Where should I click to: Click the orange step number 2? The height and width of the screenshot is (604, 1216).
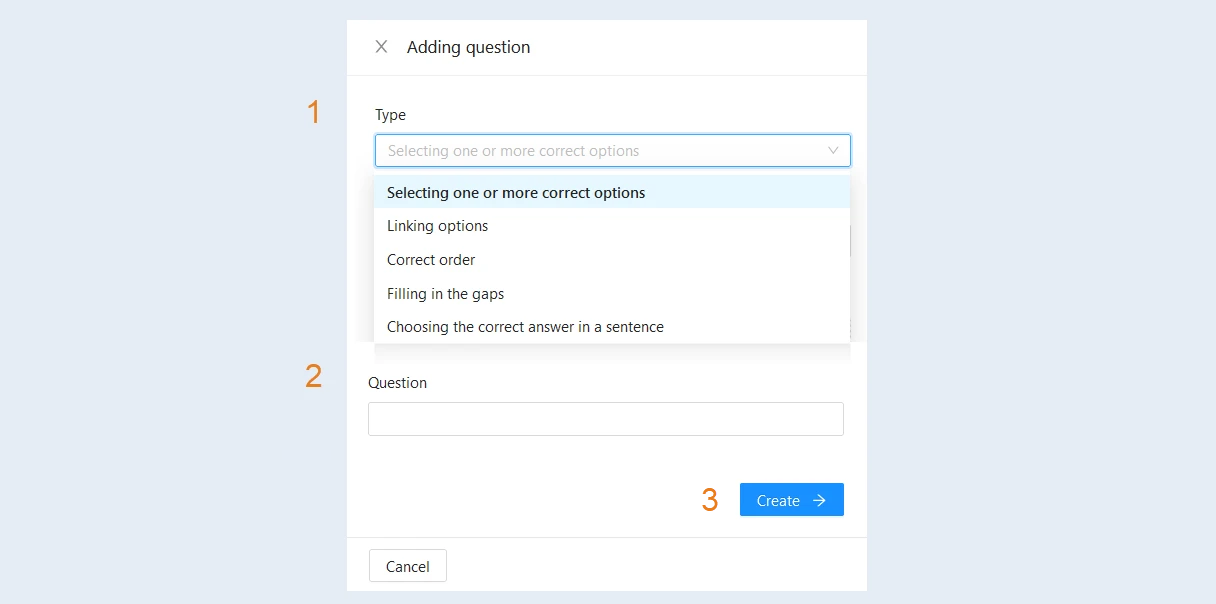314,376
